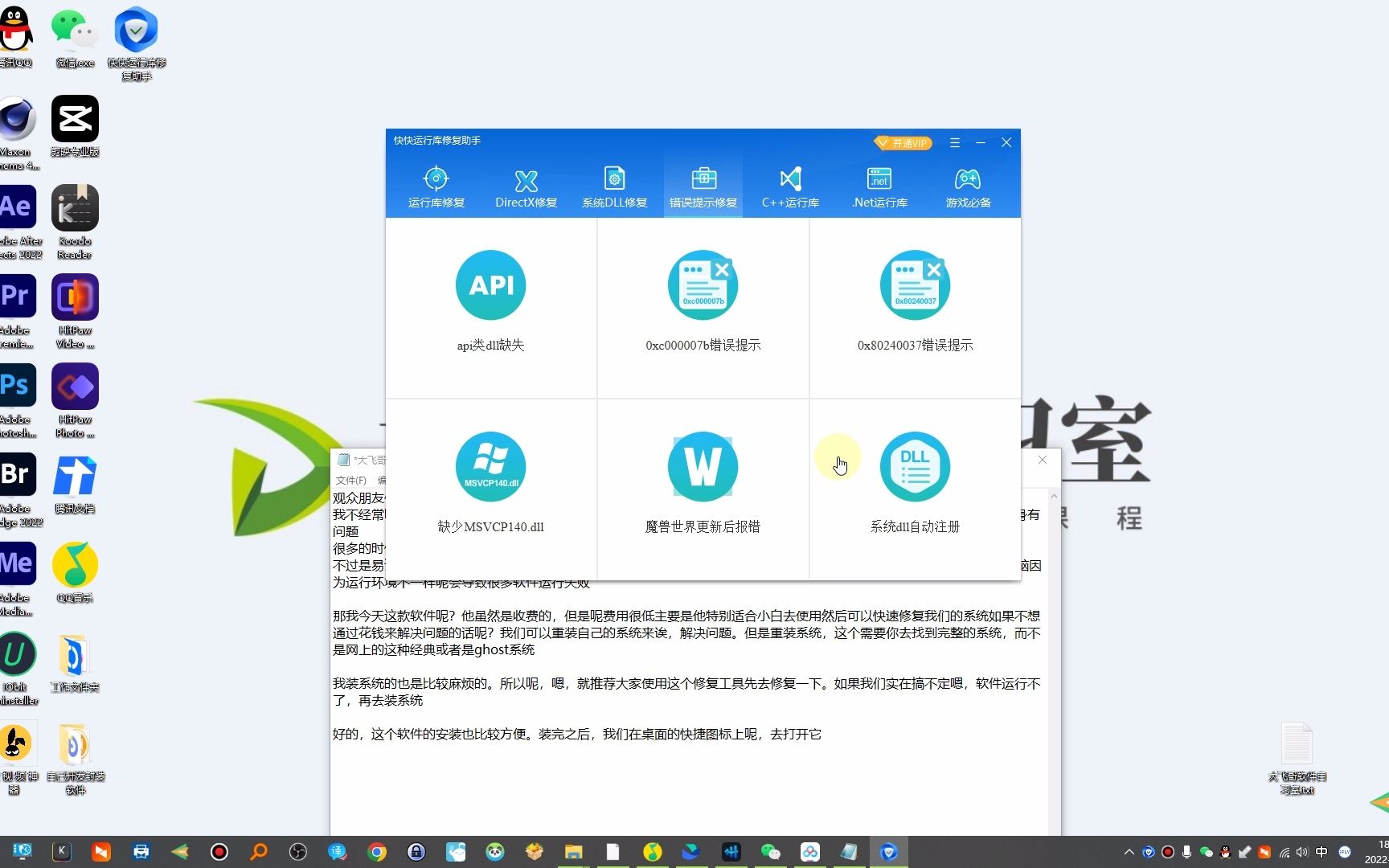Open the hamburger menu in the repair tool title bar
The image size is (1389, 868).
(955, 142)
